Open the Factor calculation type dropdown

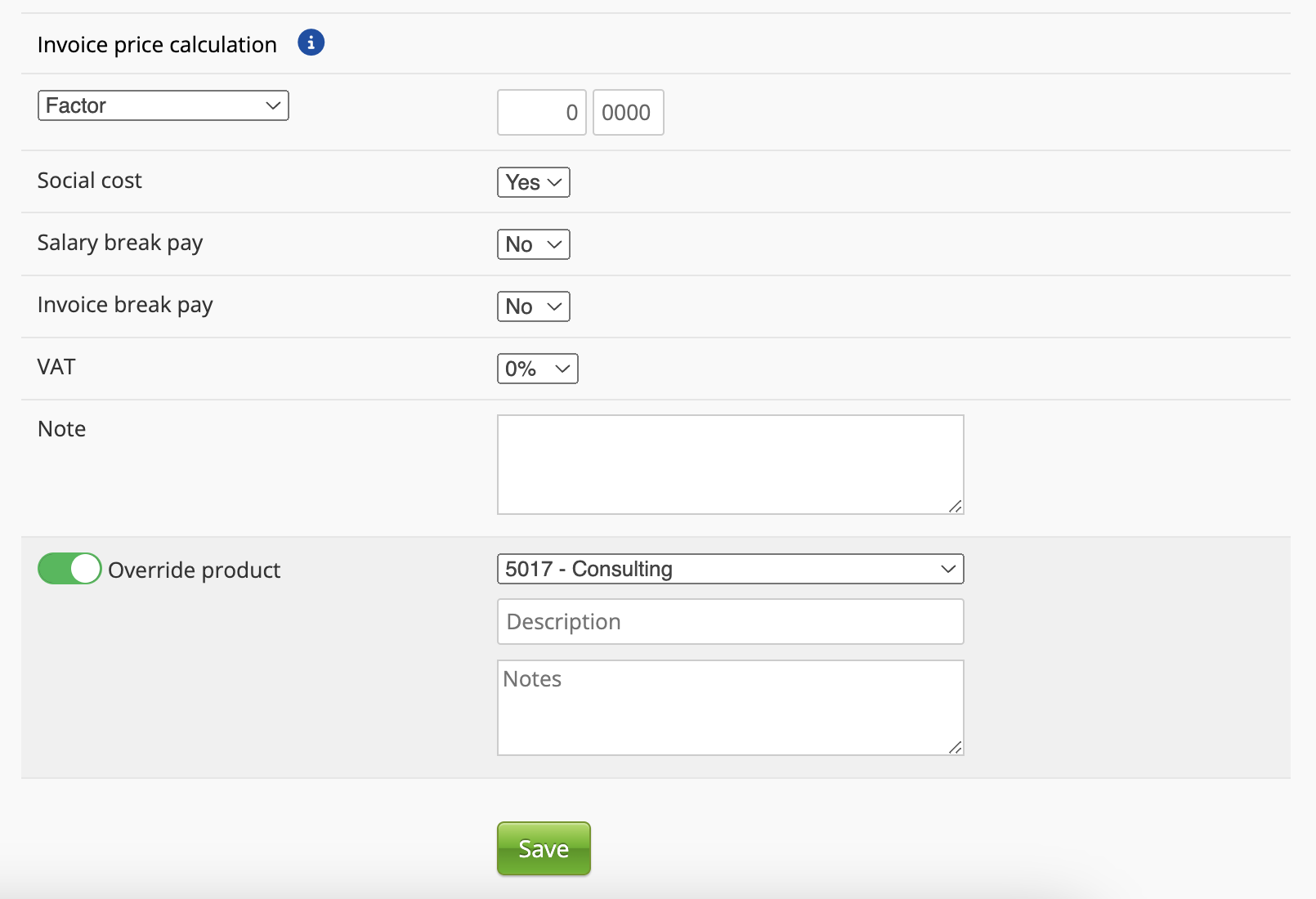[x=163, y=105]
